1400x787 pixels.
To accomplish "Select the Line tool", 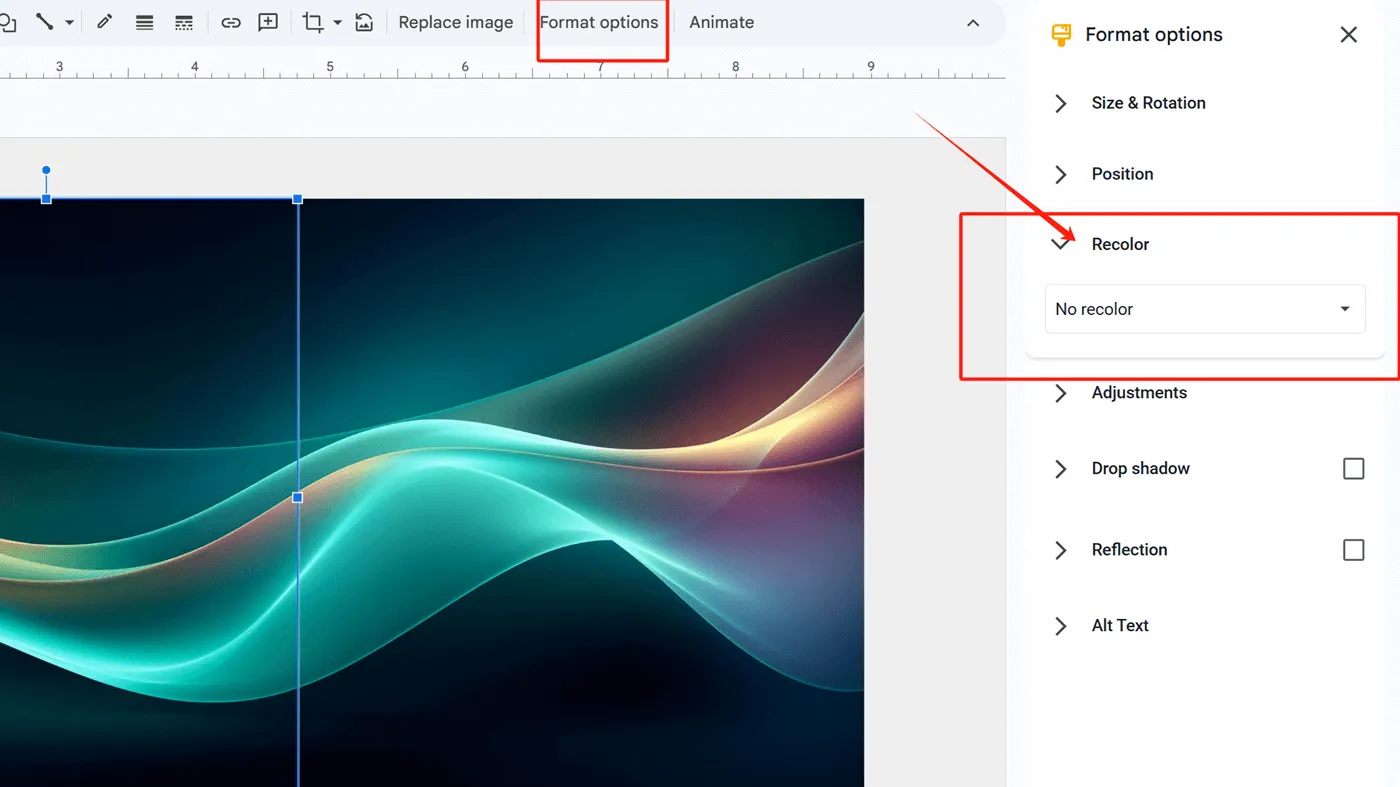I will coord(44,22).
